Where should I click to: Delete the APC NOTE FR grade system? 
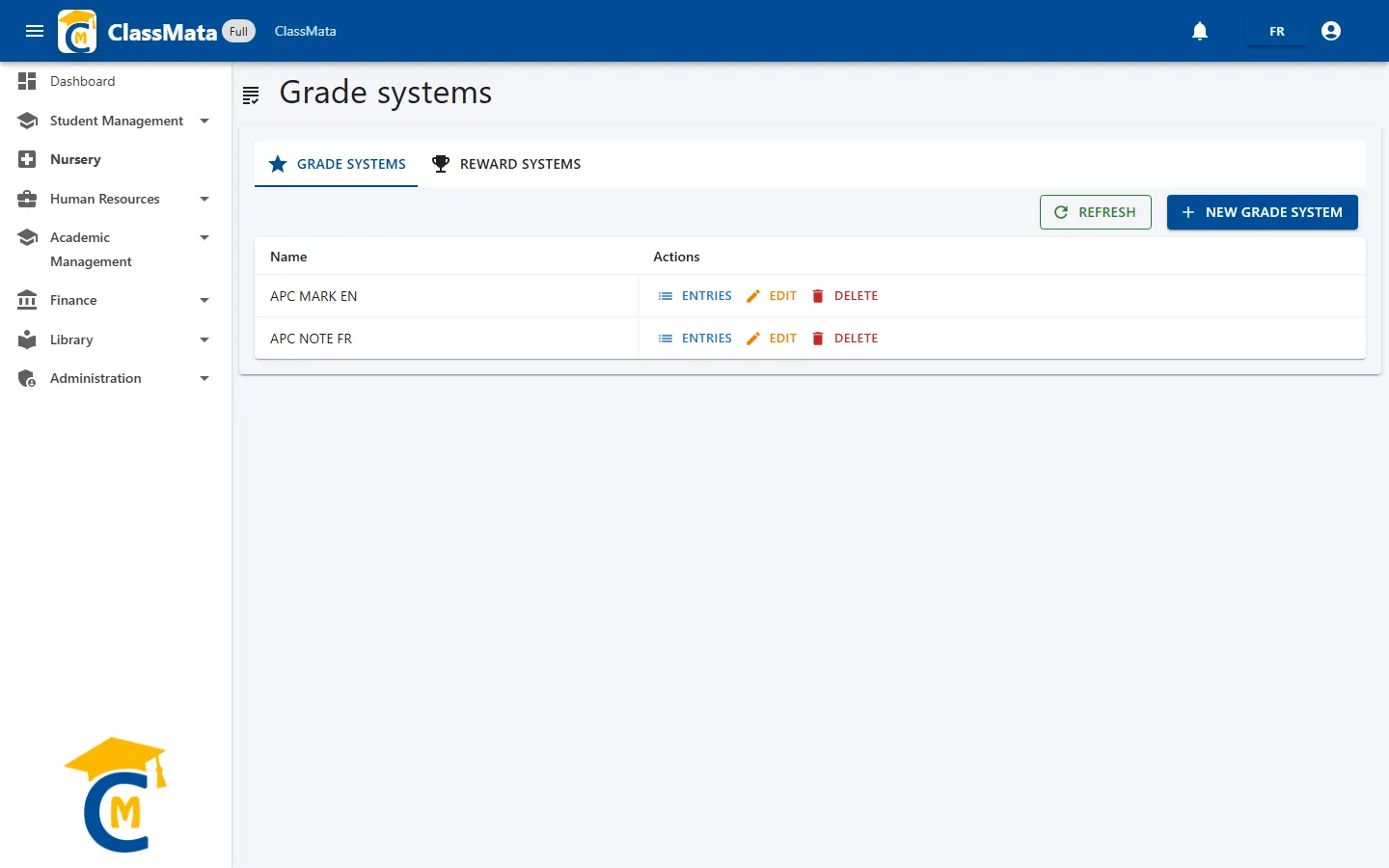point(845,339)
